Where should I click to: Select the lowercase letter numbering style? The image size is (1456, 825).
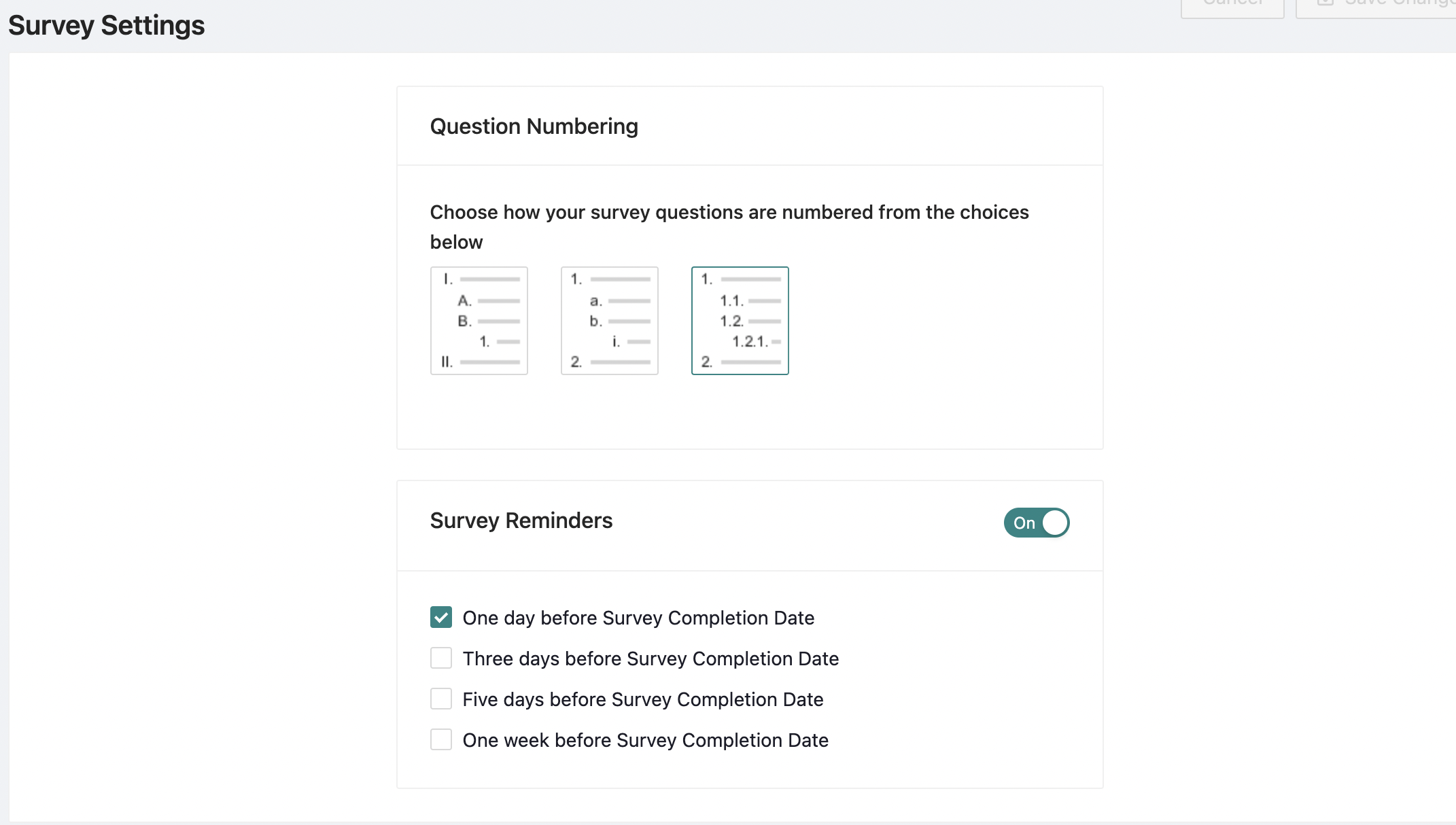tap(609, 320)
